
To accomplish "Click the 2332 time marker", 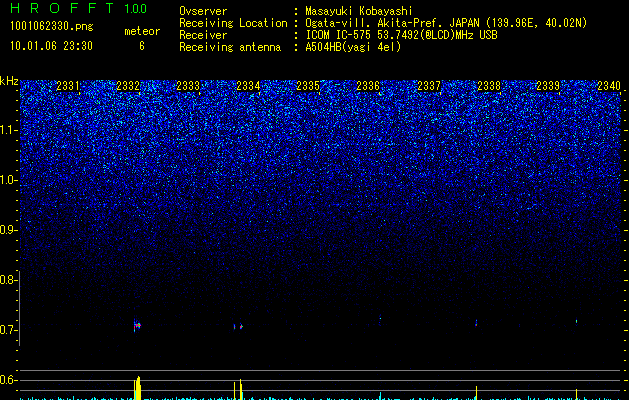I will click(x=128, y=85).
